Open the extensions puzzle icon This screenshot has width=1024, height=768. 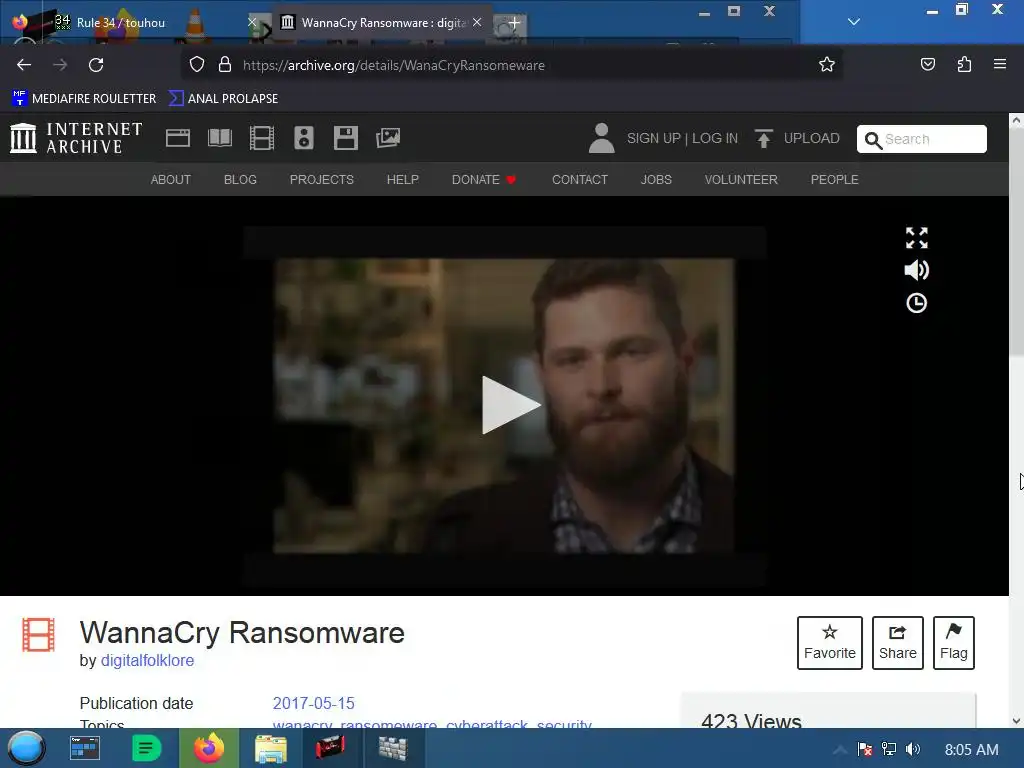coord(964,65)
